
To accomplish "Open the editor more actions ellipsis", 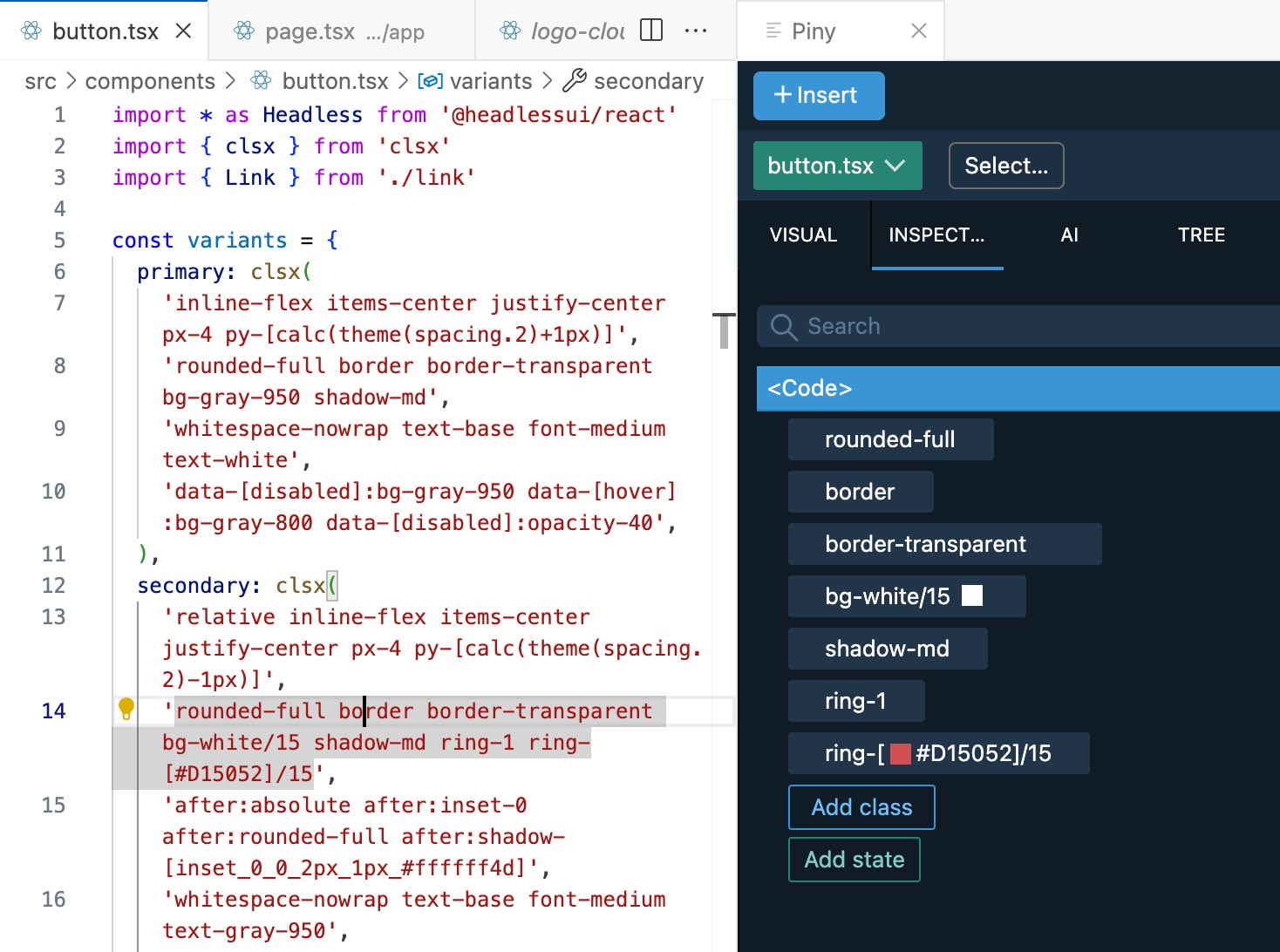I will point(696,31).
